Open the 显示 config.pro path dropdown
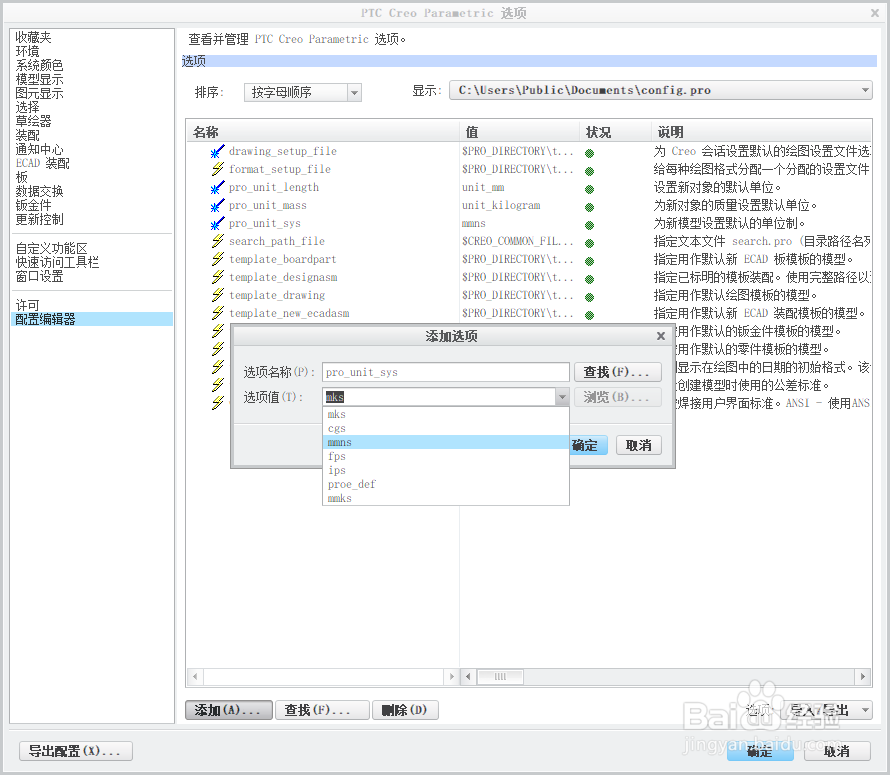 [864, 90]
